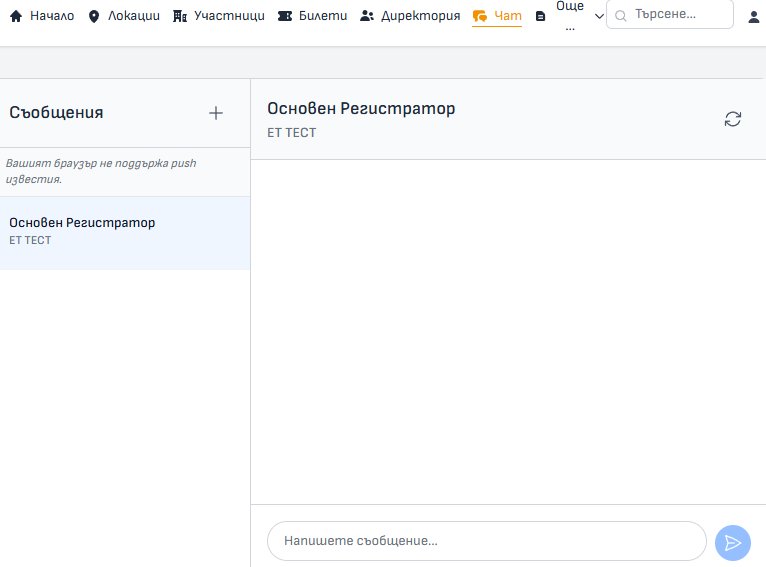Select Основен Регистратор conversation in list

coord(125,233)
